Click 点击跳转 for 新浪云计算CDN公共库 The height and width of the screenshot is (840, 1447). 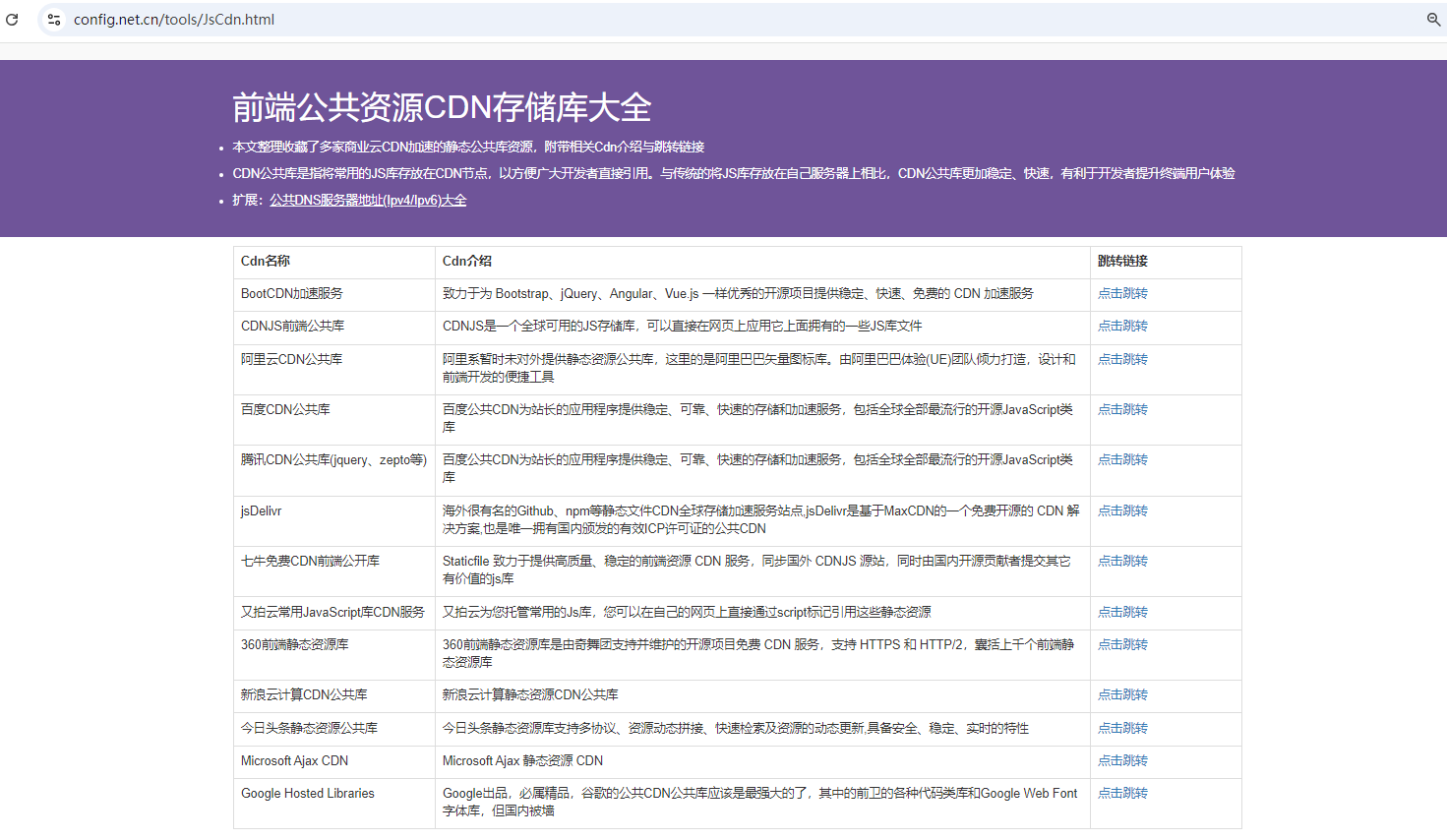[x=1122, y=694]
